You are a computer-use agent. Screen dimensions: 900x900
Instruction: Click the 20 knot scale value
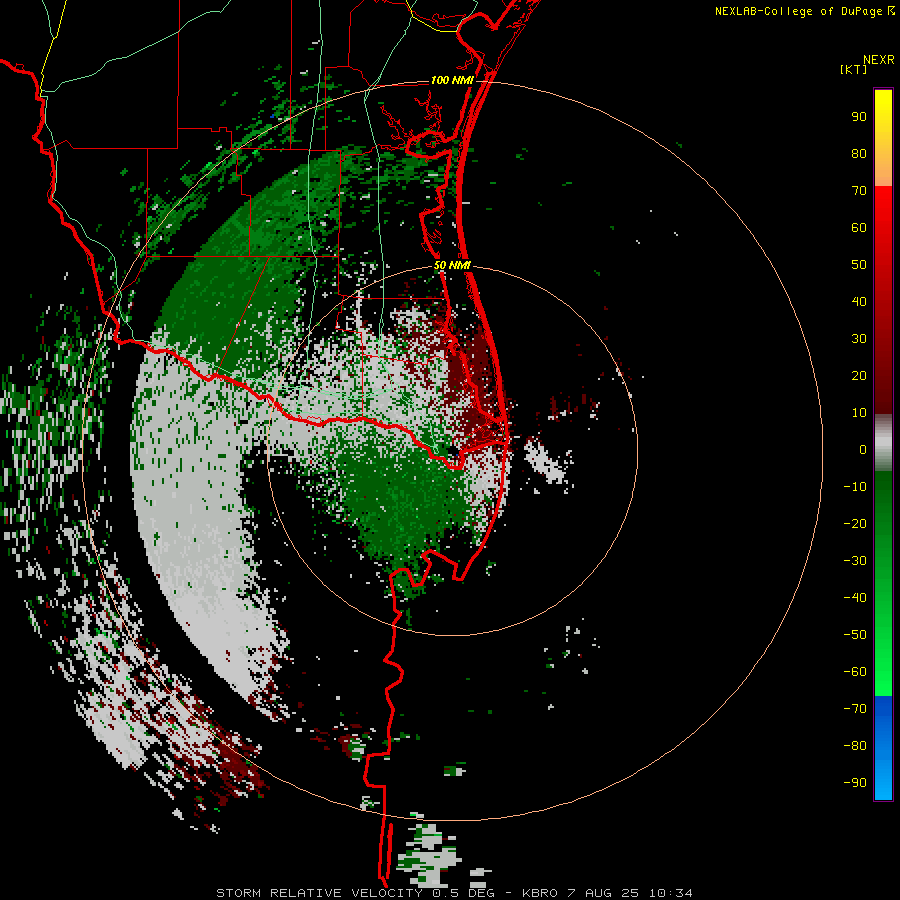(x=859, y=376)
